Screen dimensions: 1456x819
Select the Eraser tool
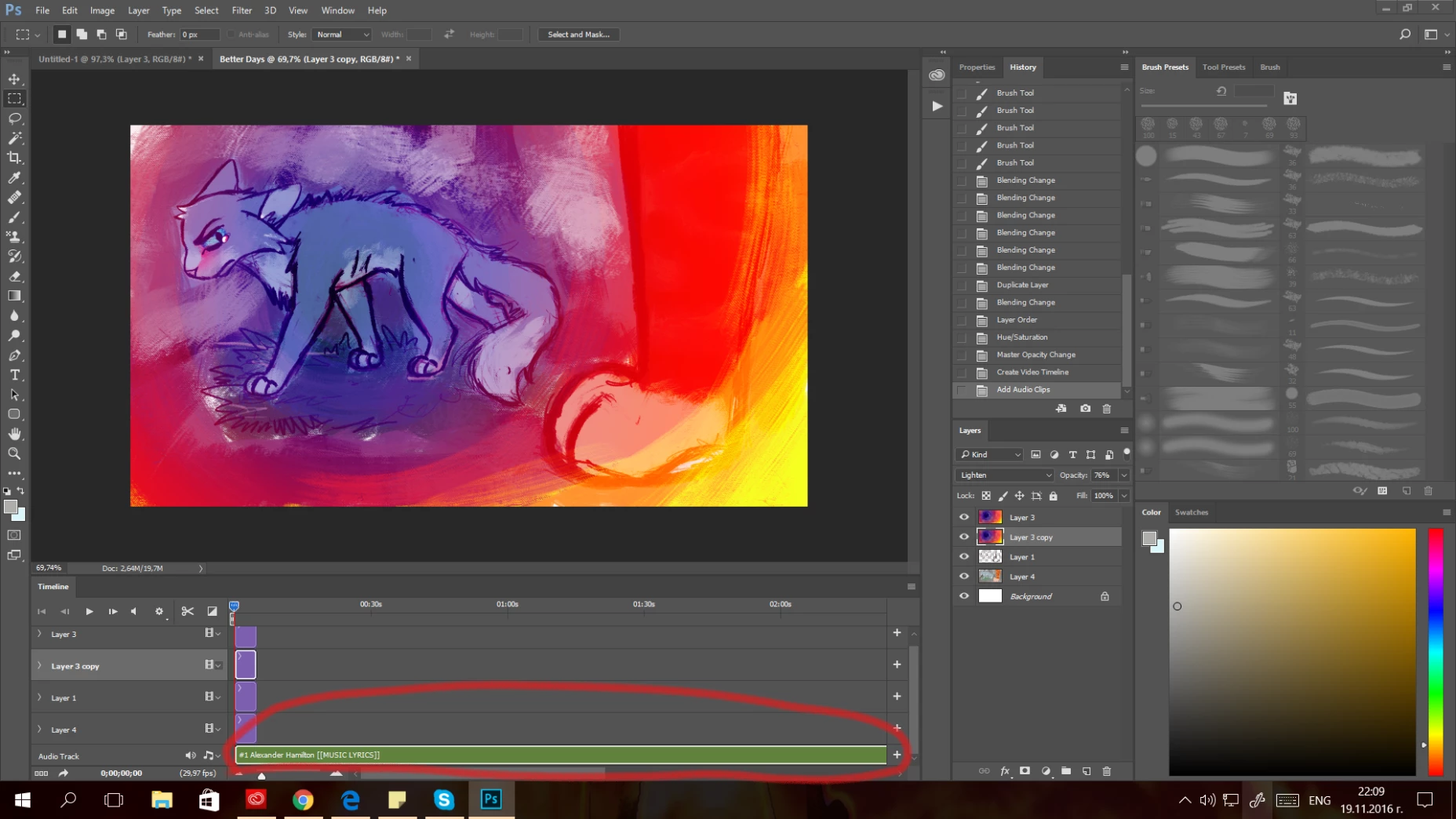click(x=14, y=276)
